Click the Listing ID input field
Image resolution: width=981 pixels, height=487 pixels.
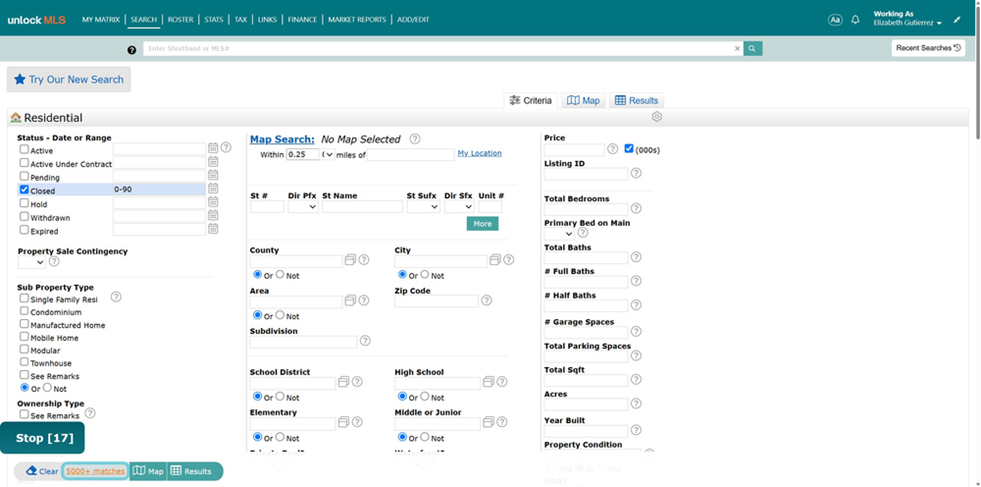coord(586,173)
